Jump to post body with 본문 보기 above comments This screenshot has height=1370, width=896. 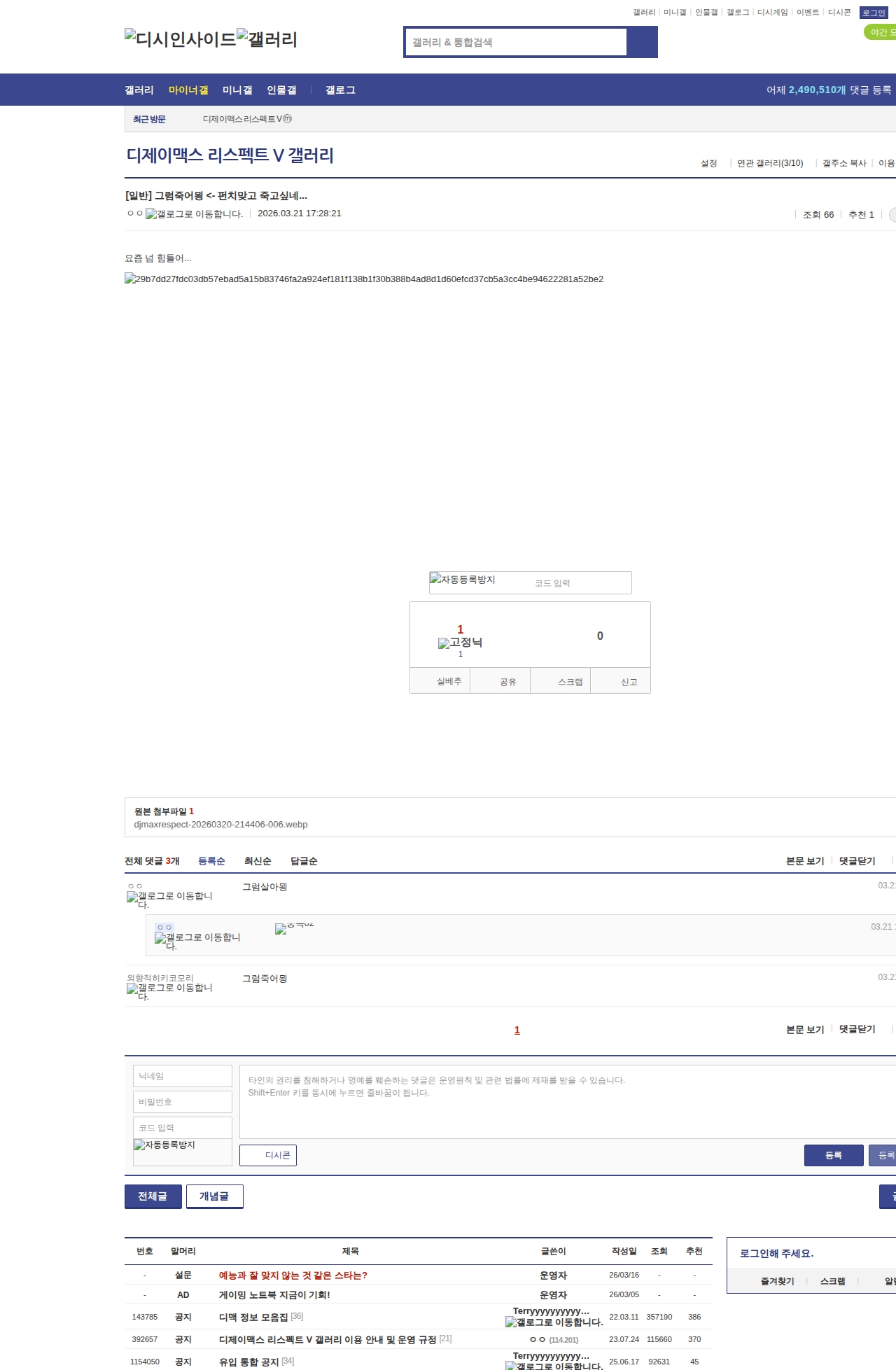tap(805, 861)
